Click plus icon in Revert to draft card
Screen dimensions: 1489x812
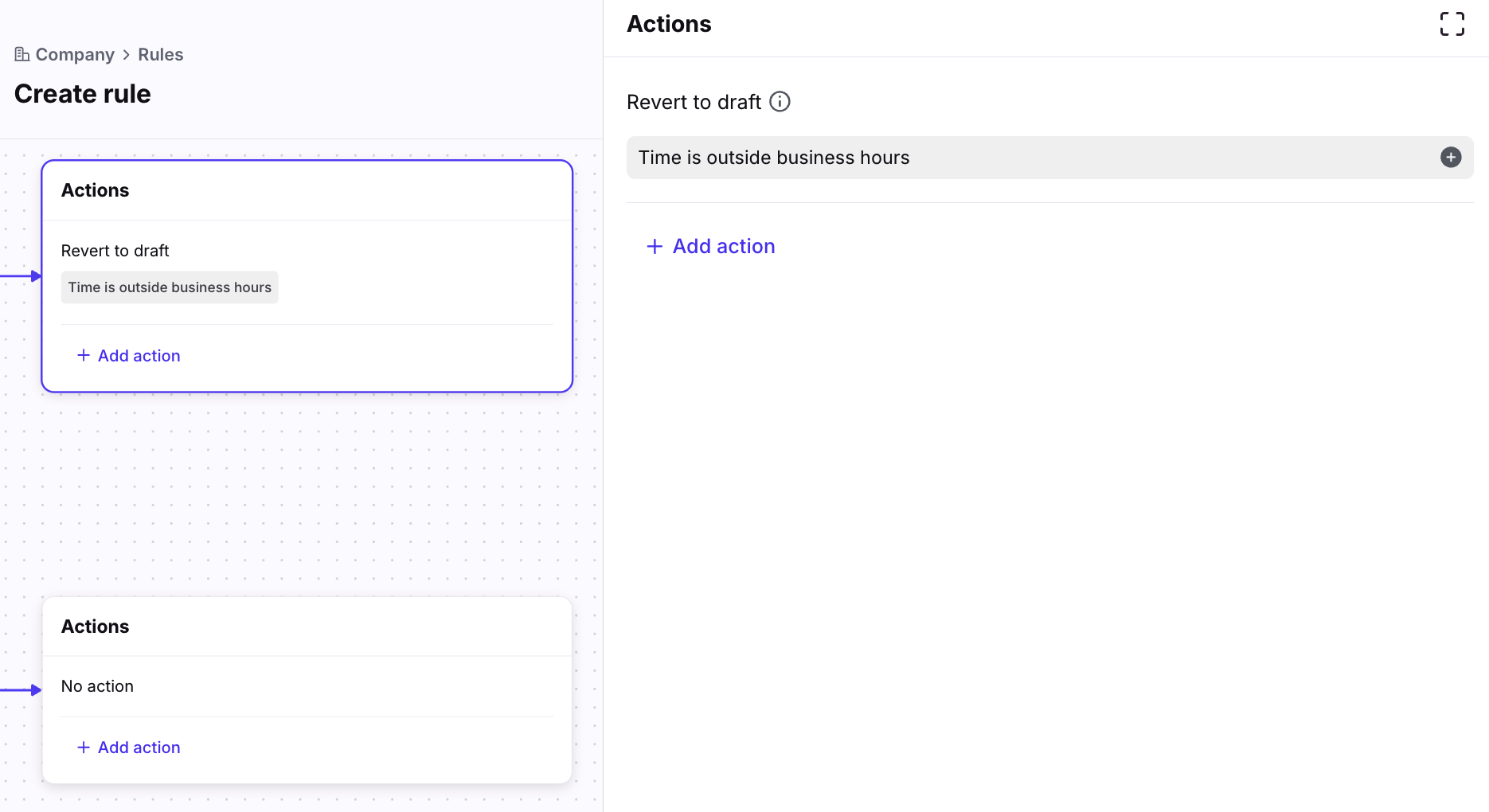(x=84, y=356)
